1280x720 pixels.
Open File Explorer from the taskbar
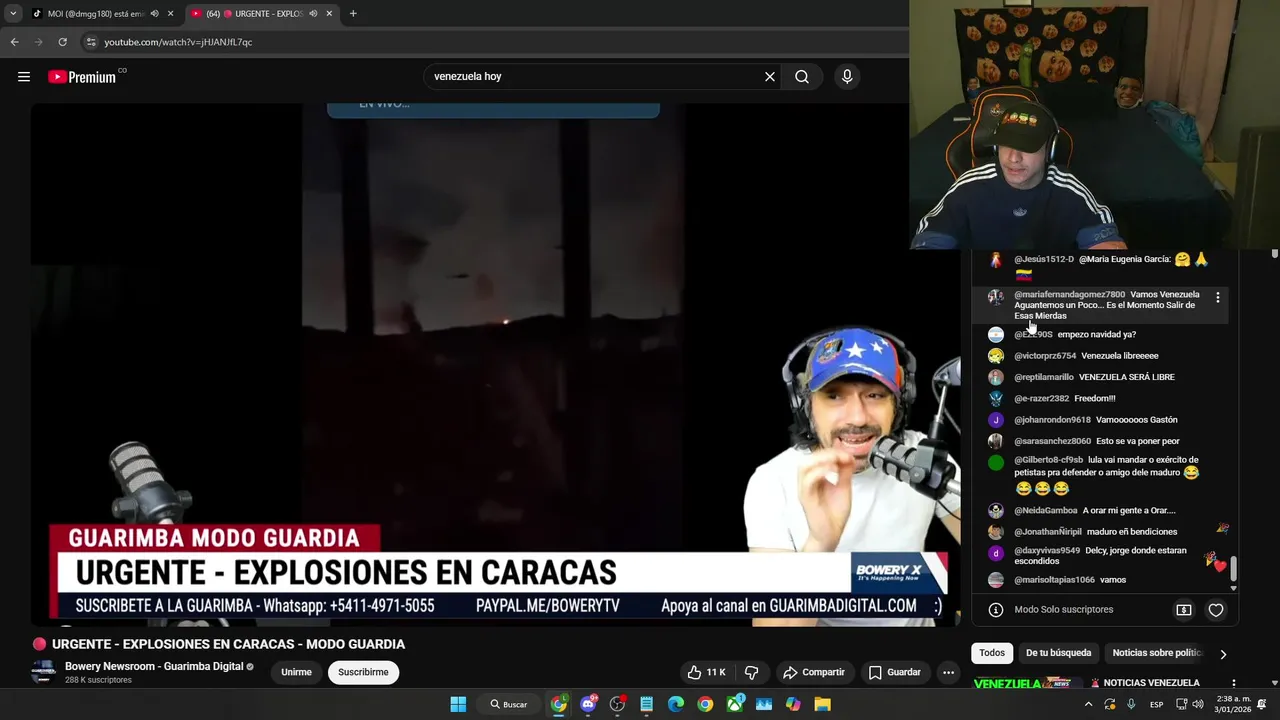[822, 704]
